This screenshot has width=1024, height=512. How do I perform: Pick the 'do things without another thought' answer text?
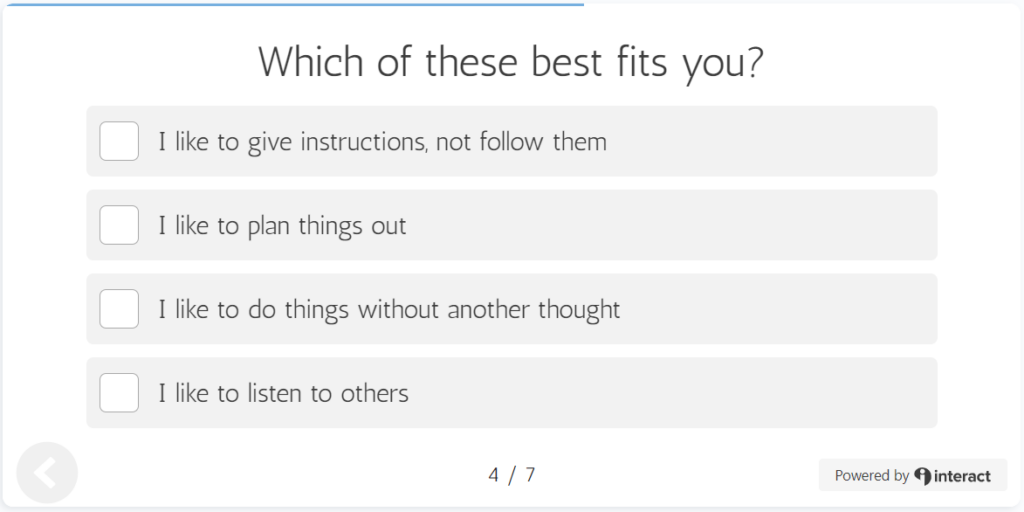pos(389,310)
